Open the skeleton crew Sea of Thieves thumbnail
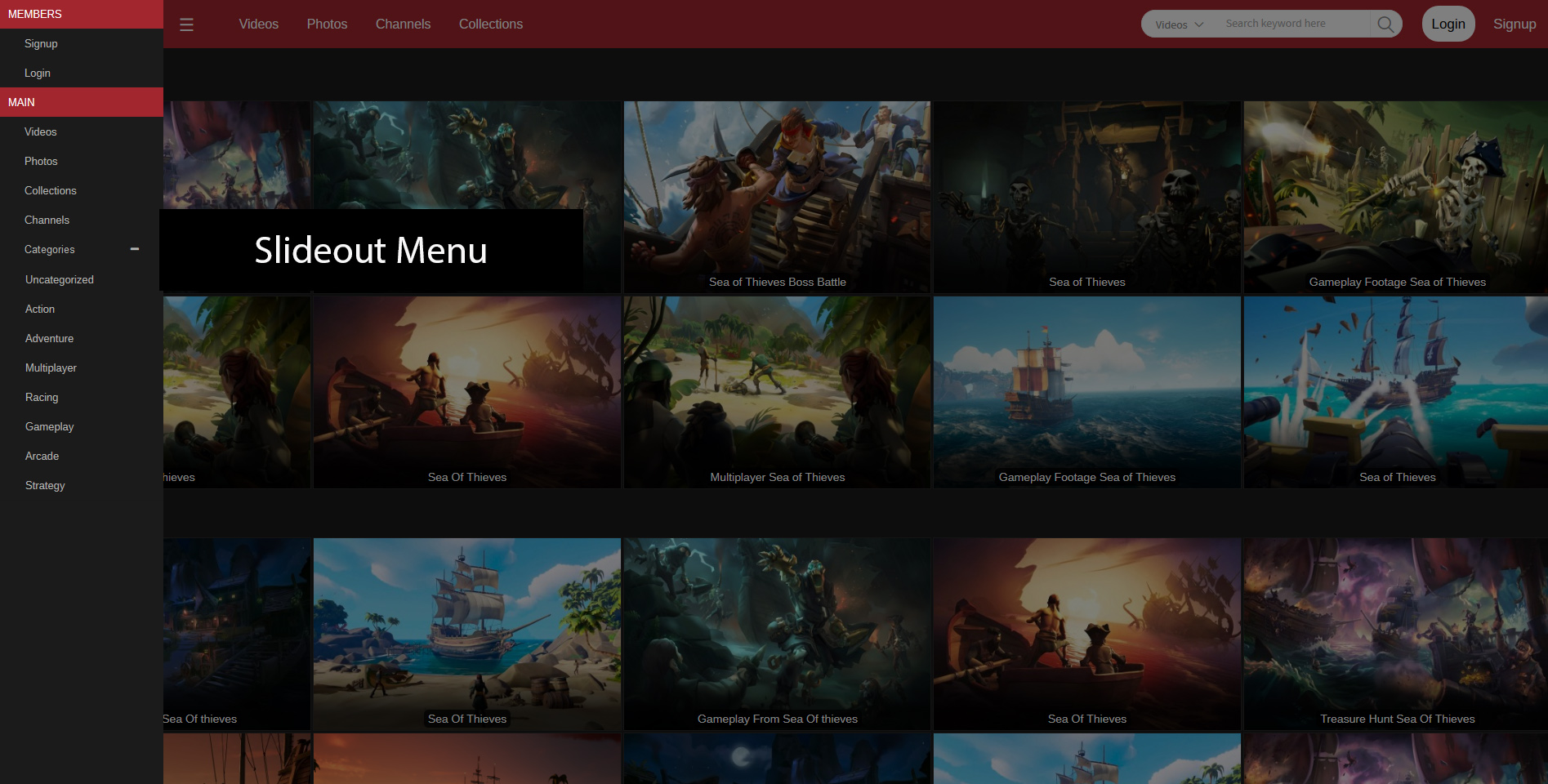This screenshot has height=784, width=1548. pos(1087,197)
